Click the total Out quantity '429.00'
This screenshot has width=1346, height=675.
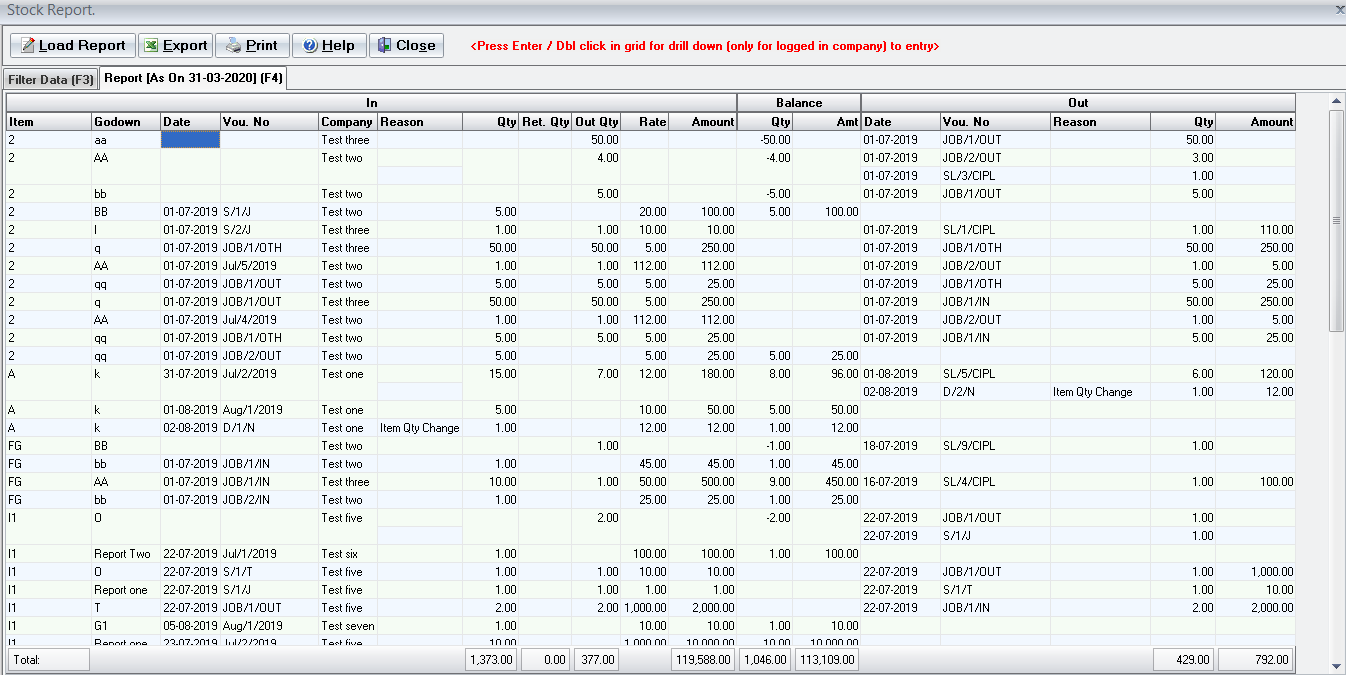[1184, 660]
